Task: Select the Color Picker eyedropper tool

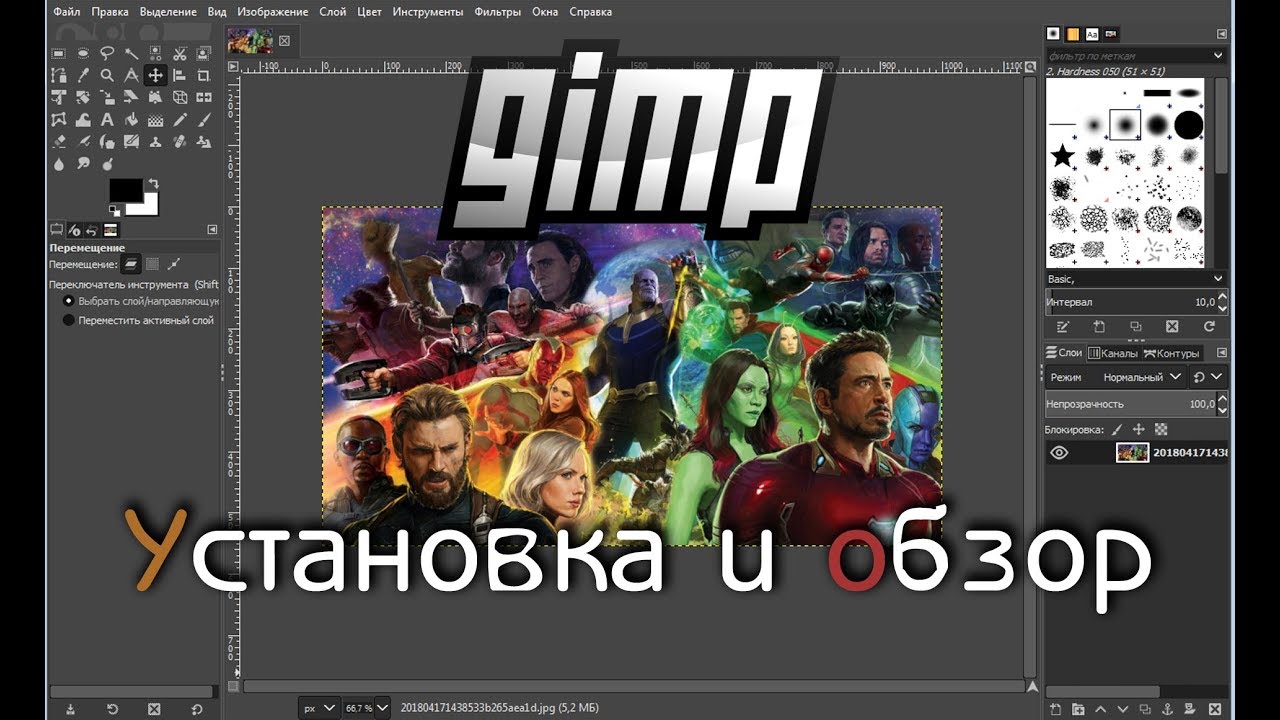Action: (83, 75)
